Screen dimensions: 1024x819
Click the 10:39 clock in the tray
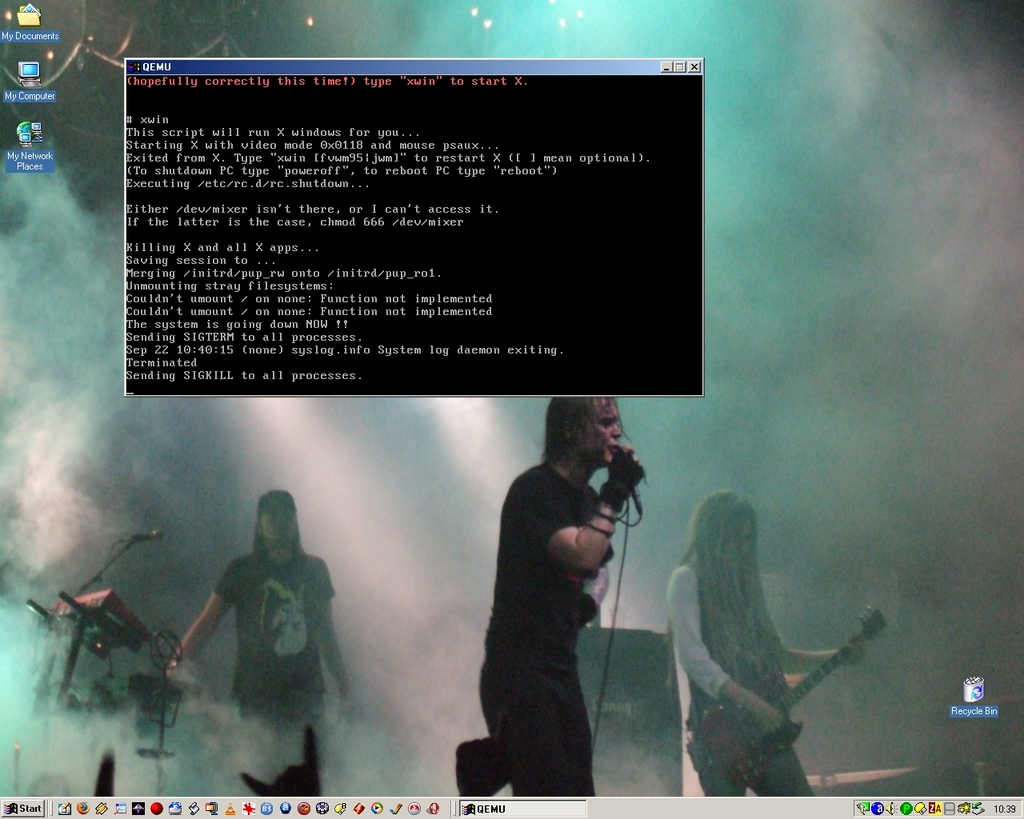click(1004, 809)
